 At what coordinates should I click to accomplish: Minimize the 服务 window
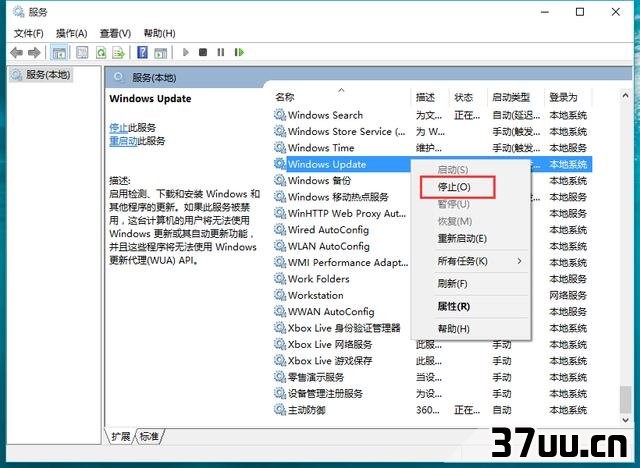click(x=544, y=12)
